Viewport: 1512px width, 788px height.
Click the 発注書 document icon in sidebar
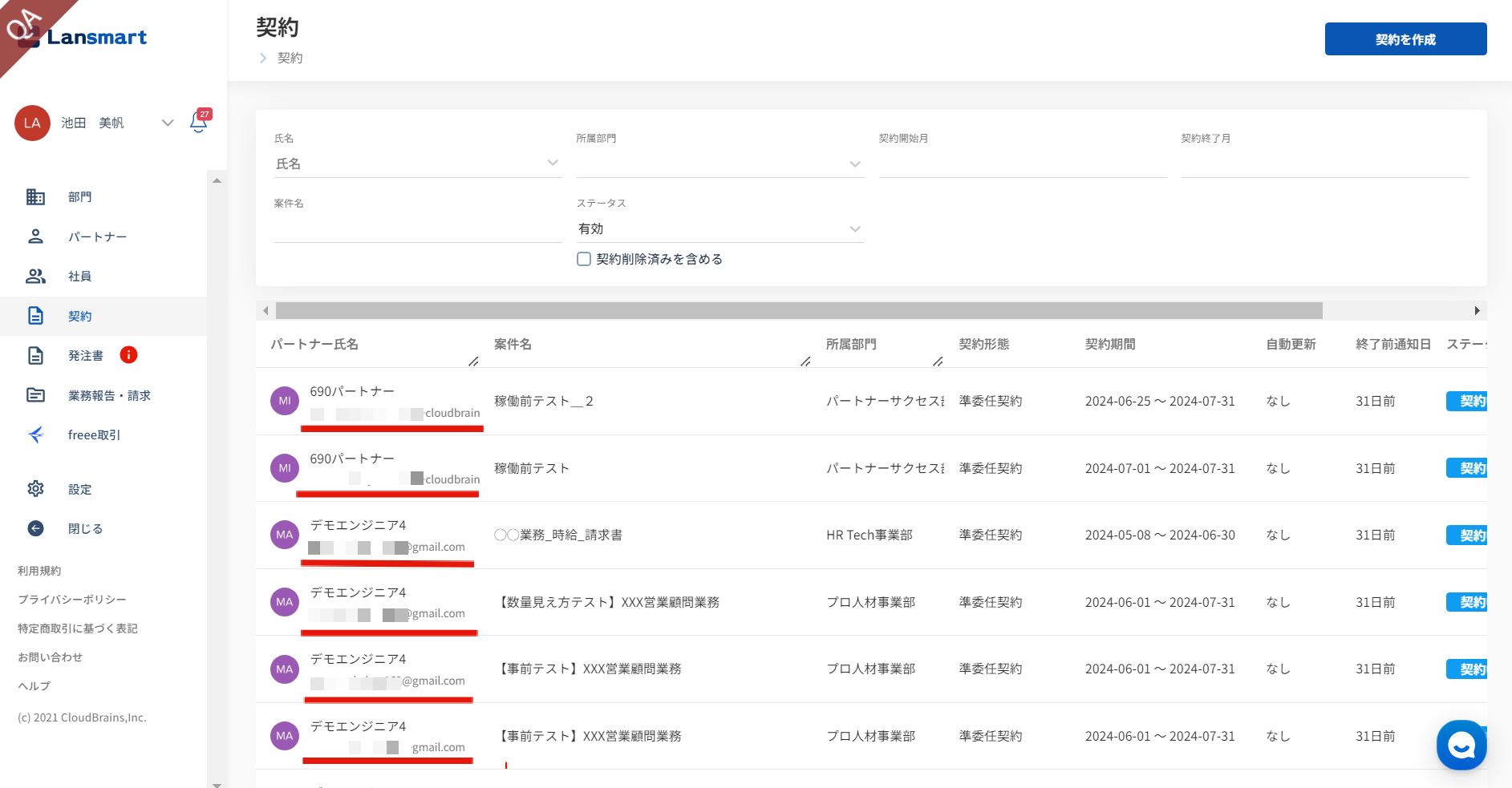pos(35,355)
